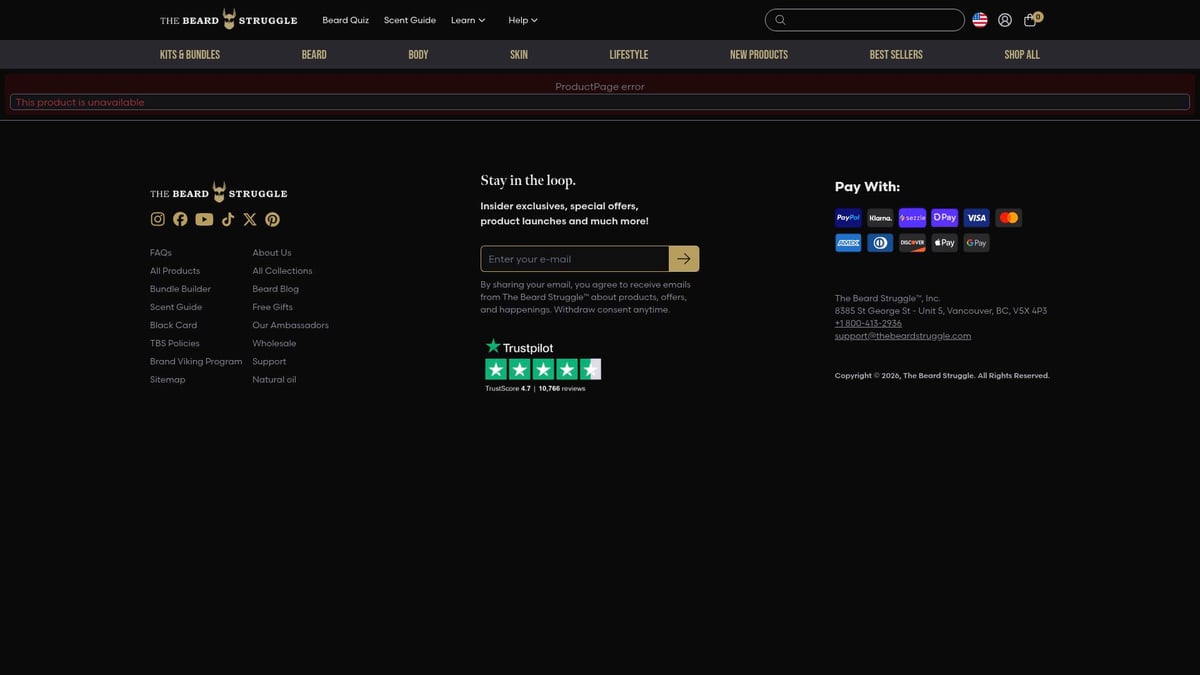Open the Beard Quiz link
The image size is (1200, 675).
345,20
